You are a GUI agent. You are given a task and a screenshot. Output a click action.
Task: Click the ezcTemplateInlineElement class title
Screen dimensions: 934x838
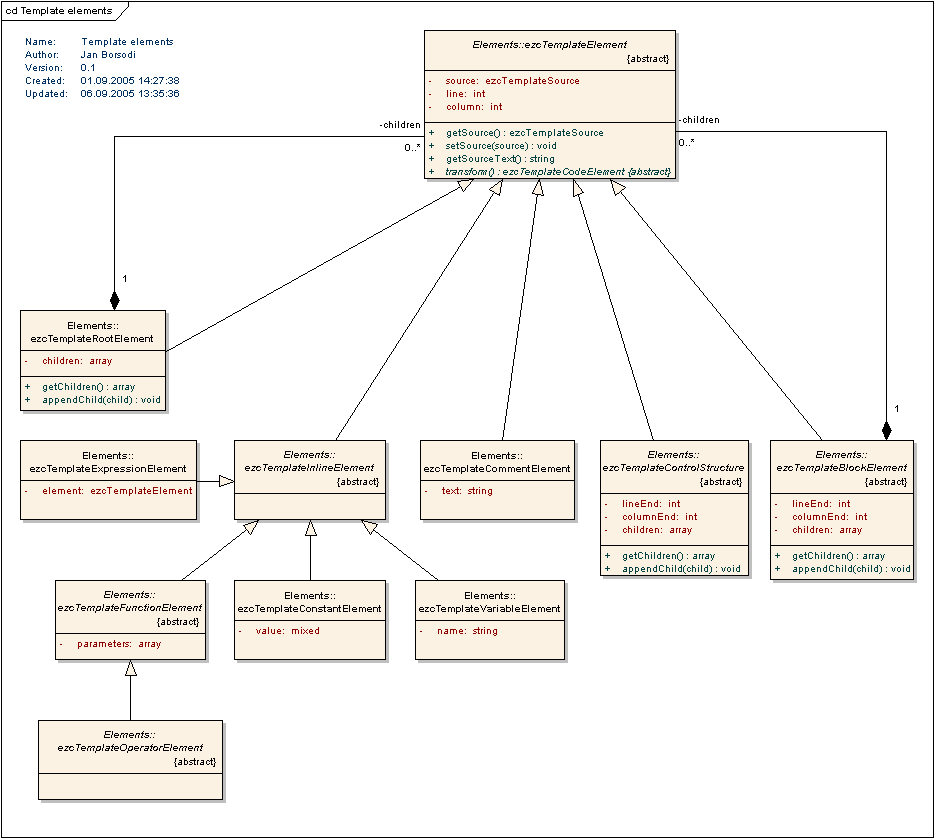[x=309, y=461]
